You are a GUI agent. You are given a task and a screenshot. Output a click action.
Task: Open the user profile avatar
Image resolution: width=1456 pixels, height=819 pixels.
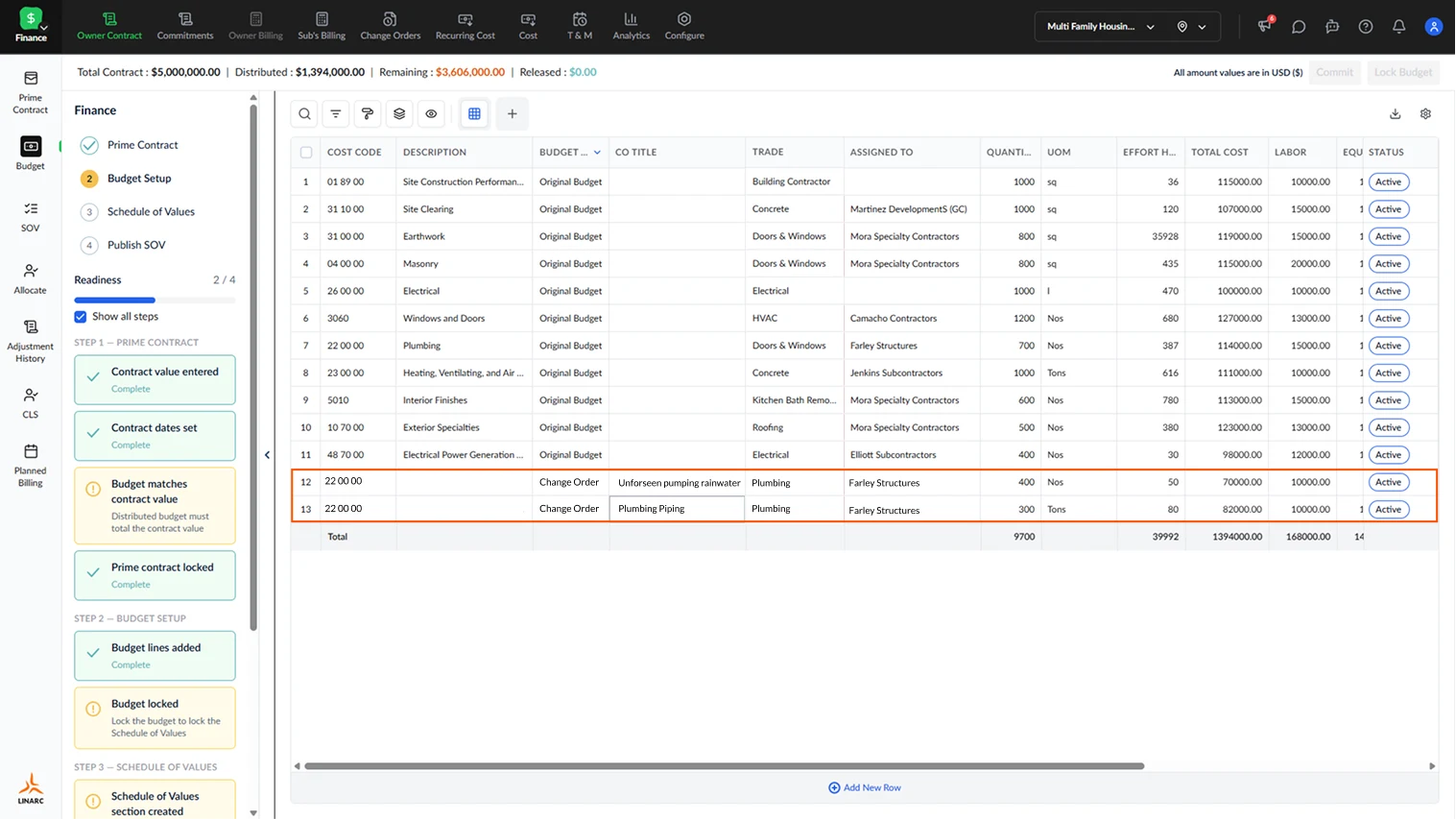pyautogui.click(x=1434, y=27)
